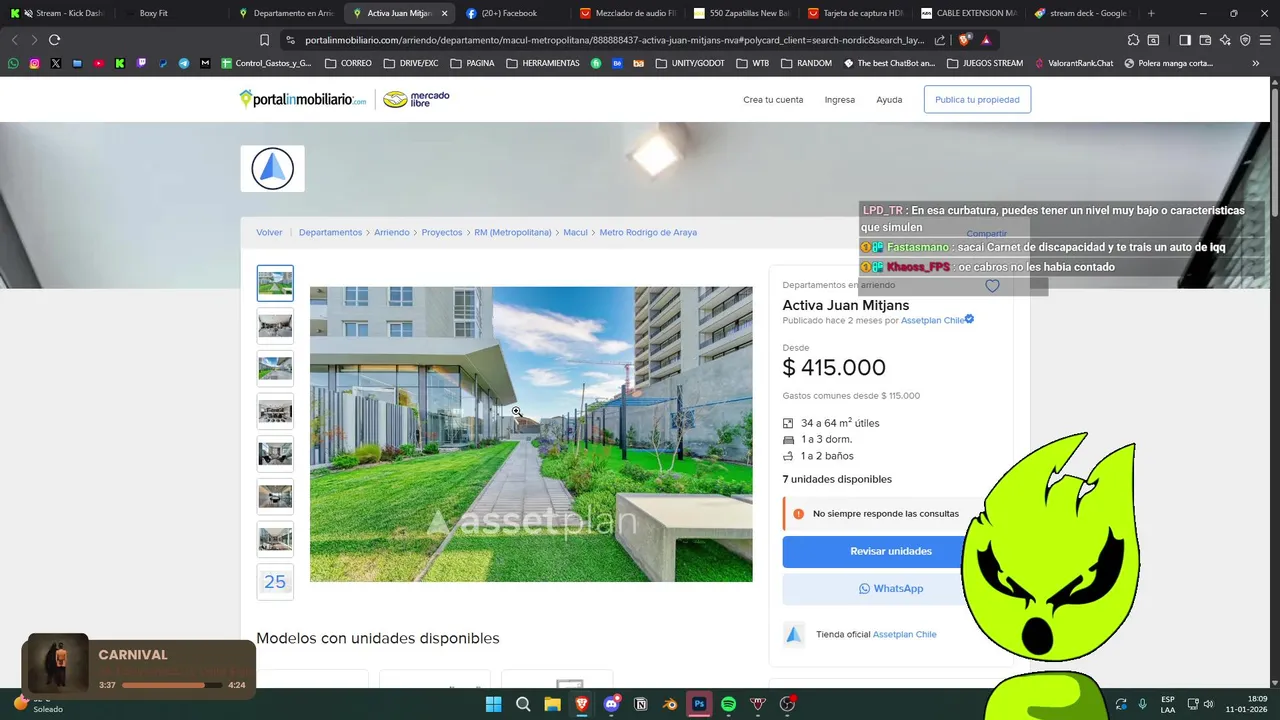Select the second gallery thumbnail

pos(275,326)
